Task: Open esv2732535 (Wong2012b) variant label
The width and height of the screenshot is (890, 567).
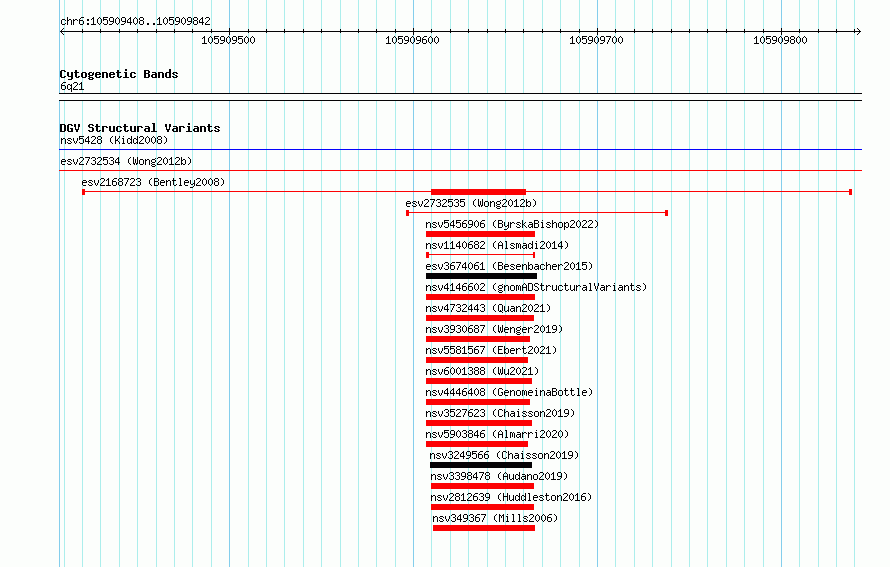Action: (x=471, y=203)
